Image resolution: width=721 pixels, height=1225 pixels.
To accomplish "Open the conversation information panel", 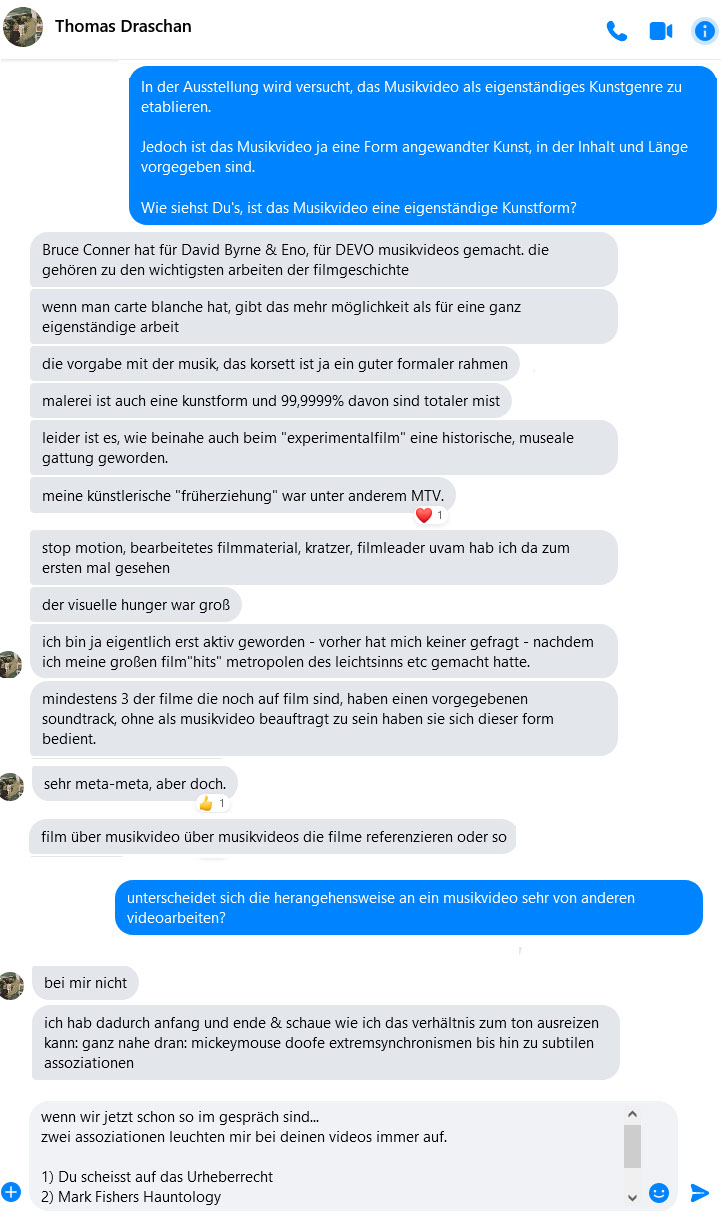I will (x=704, y=31).
